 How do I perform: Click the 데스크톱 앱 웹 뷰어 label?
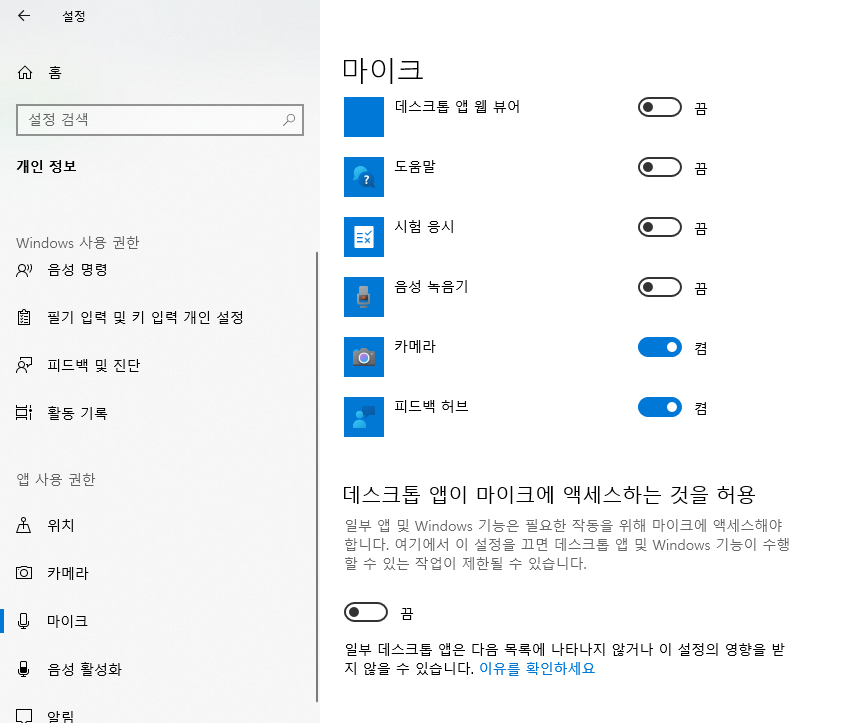point(457,106)
